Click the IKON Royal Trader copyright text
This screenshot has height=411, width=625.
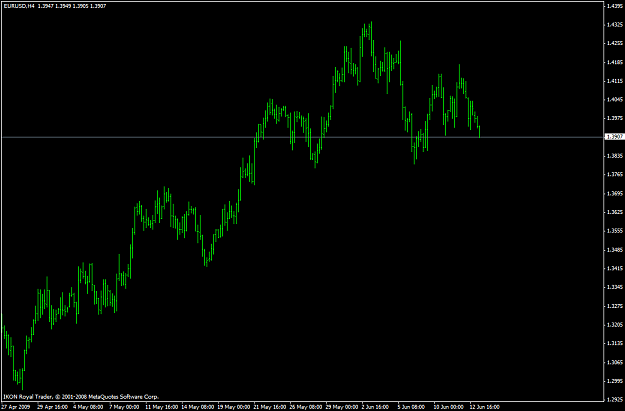[x=81, y=397]
